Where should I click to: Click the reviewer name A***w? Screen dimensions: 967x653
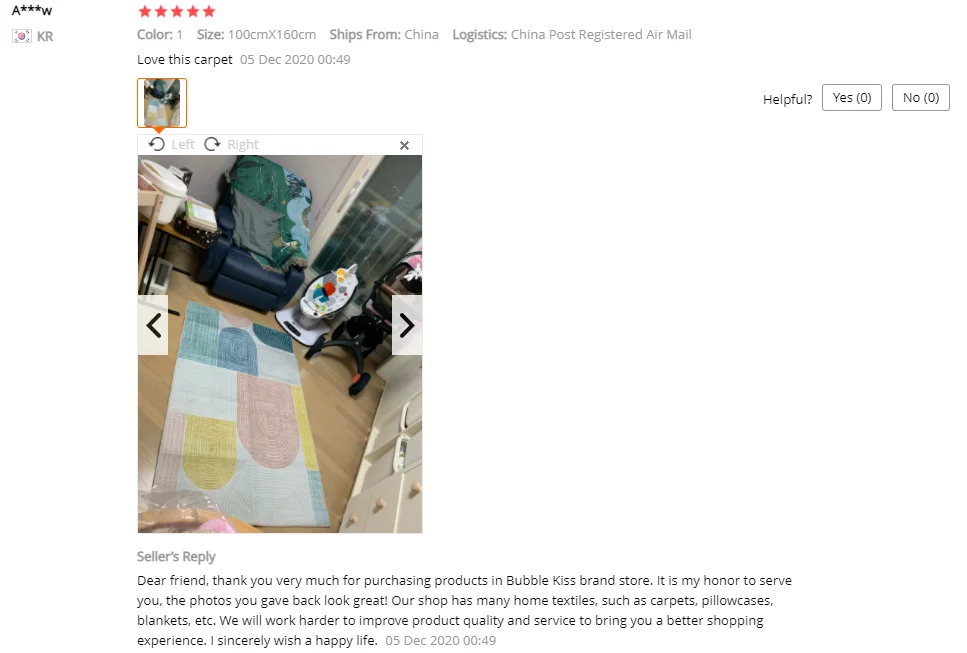tap(32, 10)
